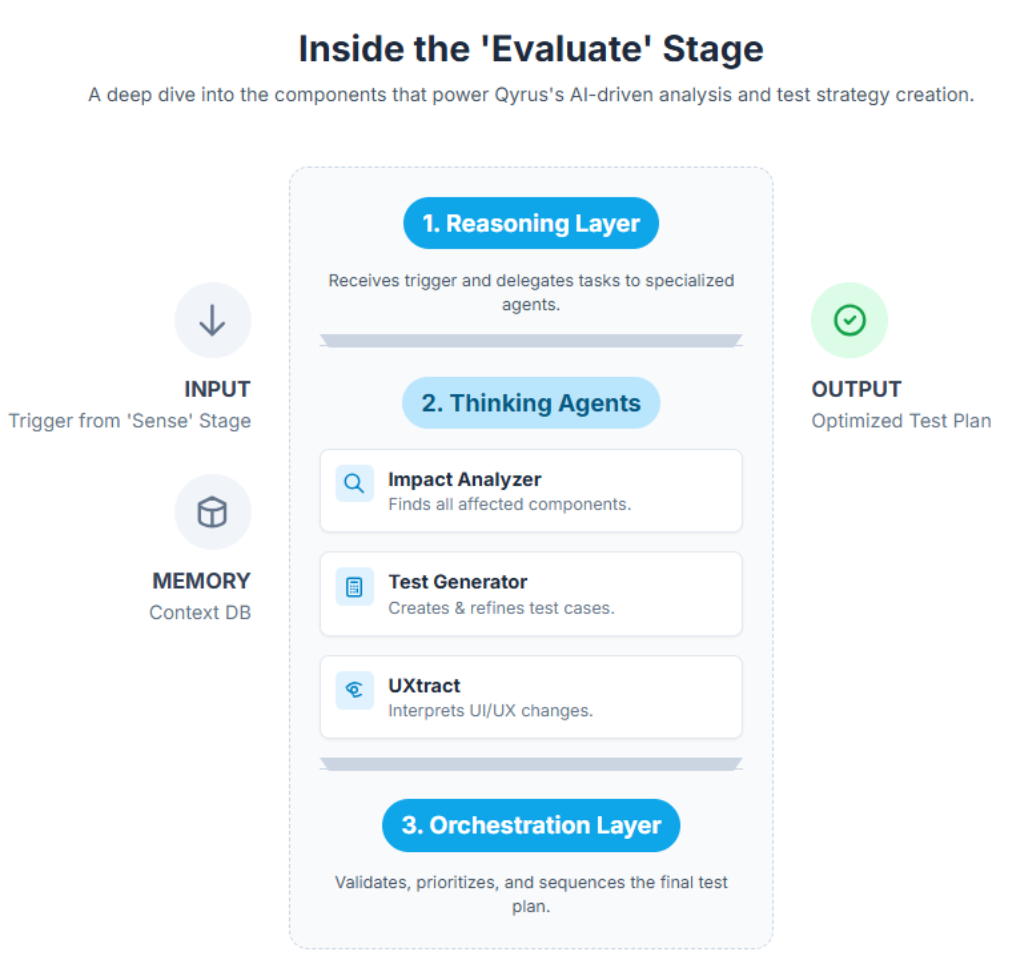
Task: Click 'Finds all affected components' description
Action: (509, 504)
